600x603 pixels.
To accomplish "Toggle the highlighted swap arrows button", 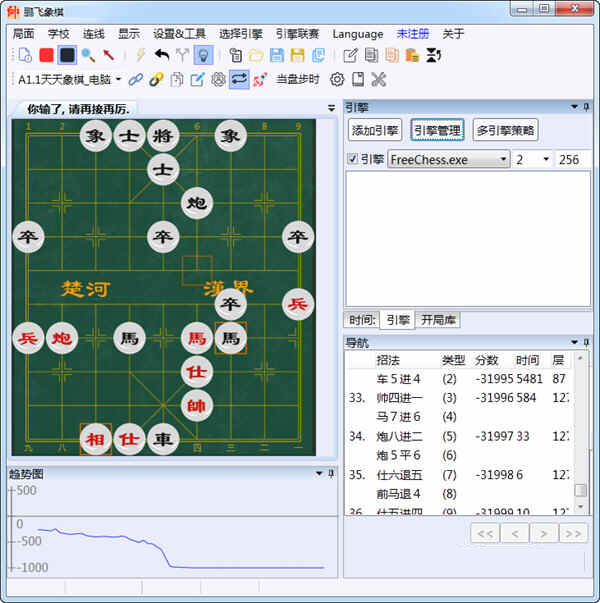I will 239,79.
